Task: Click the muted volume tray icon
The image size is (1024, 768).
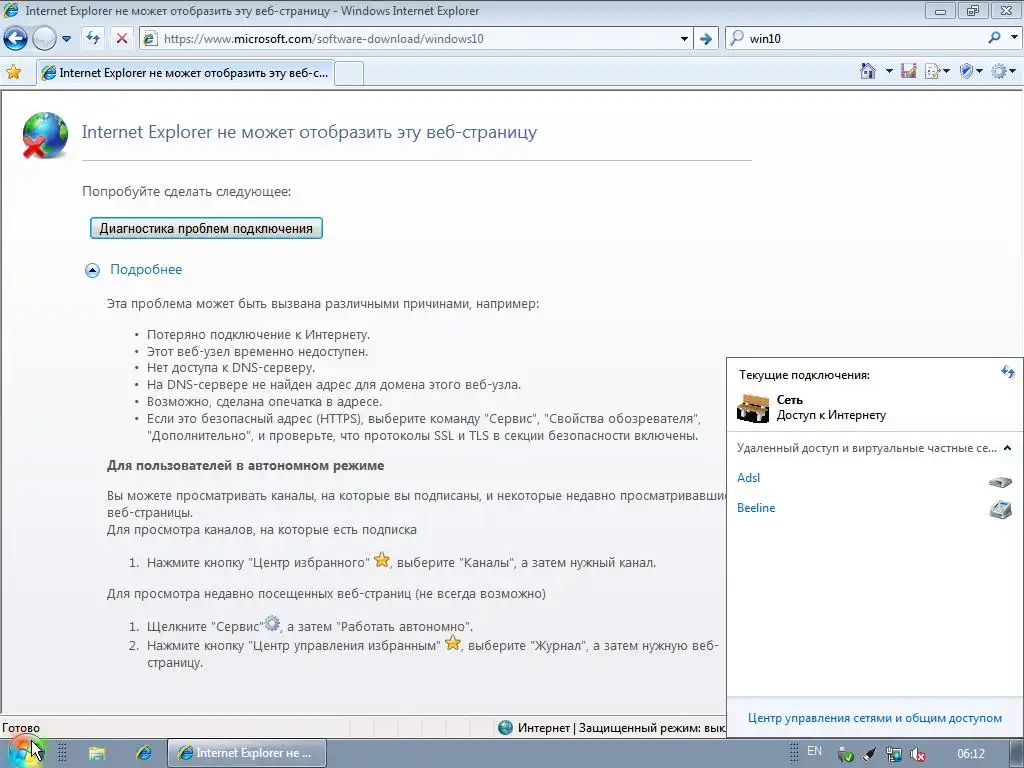Action: (917, 755)
